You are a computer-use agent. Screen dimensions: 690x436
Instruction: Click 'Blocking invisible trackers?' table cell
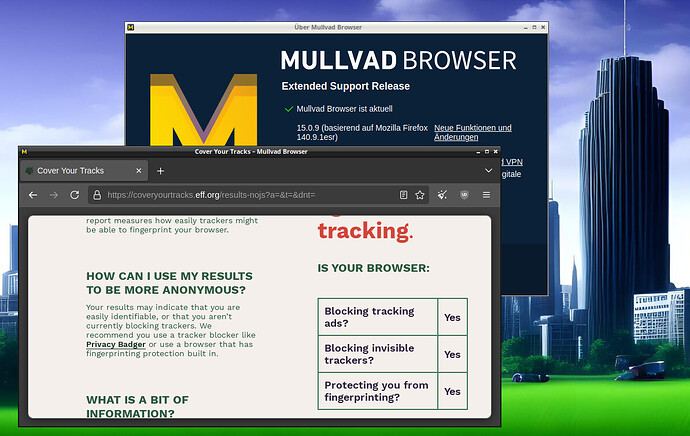point(378,354)
